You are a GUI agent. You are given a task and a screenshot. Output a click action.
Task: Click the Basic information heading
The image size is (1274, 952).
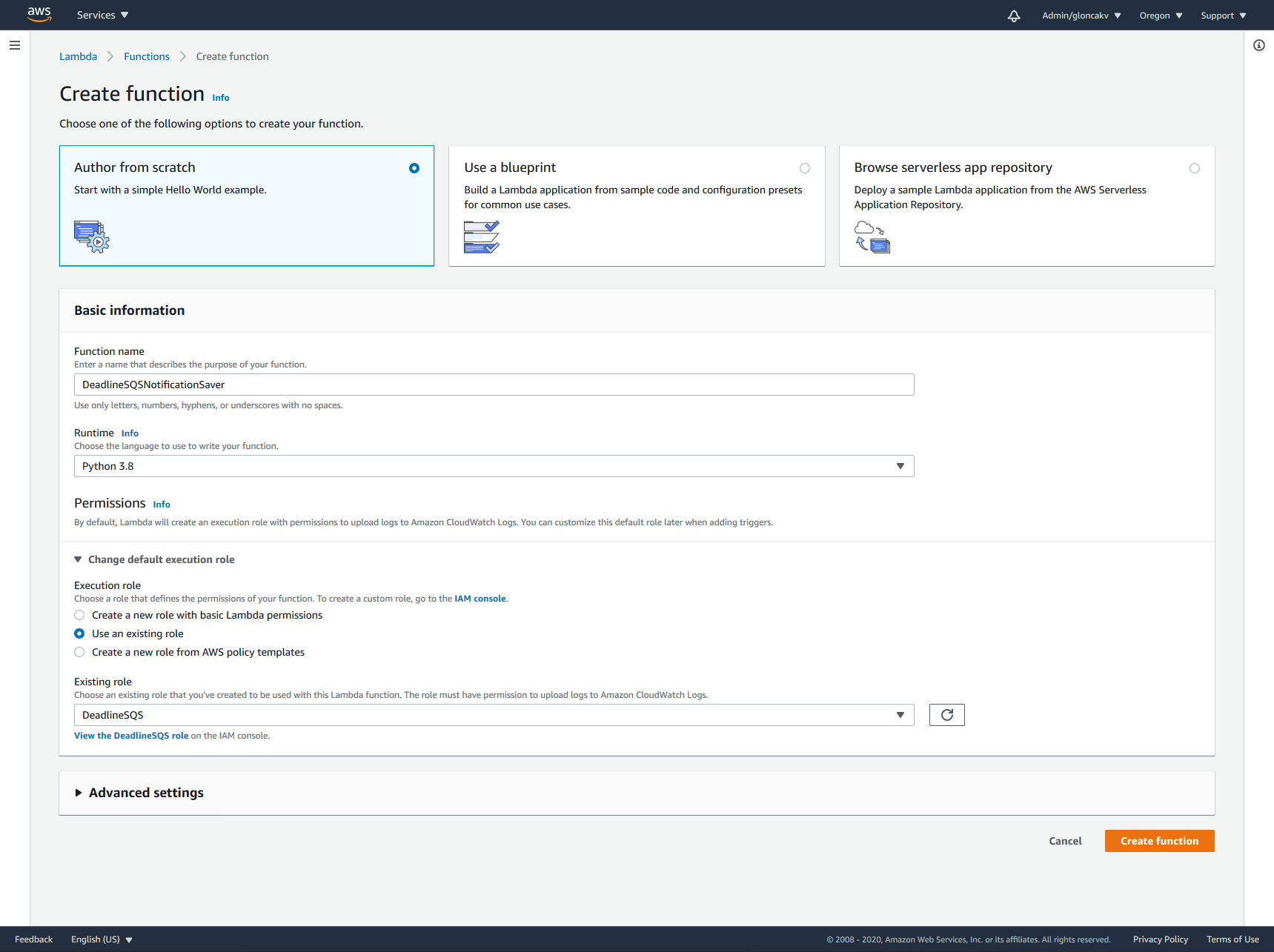coord(130,310)
